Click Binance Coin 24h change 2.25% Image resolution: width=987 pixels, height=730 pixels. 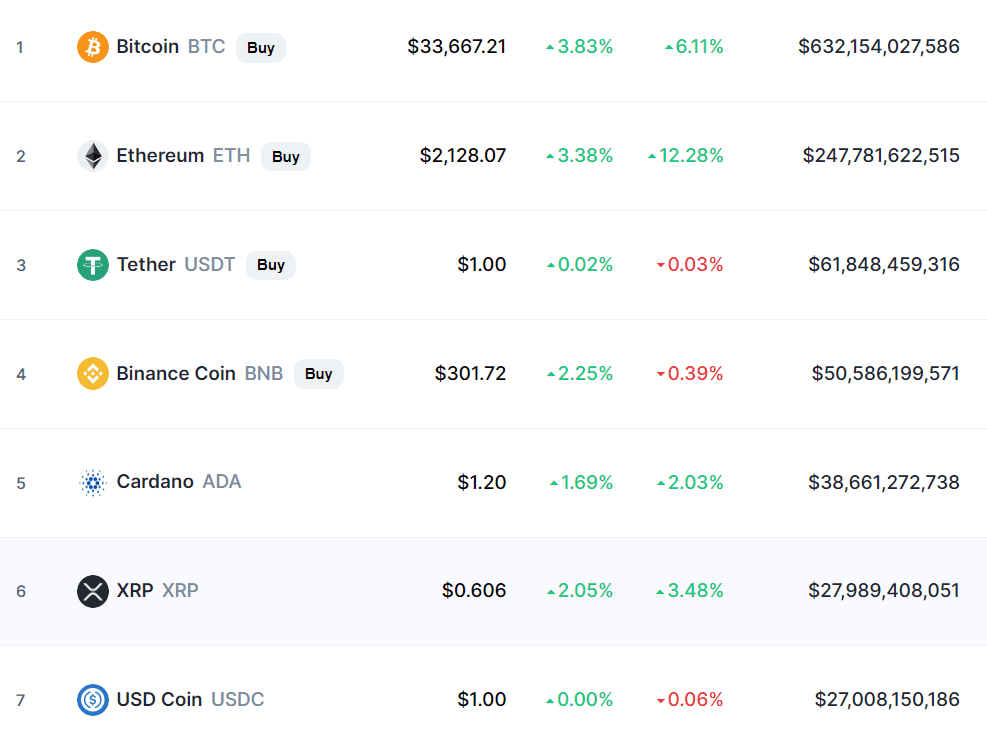pos(580,374)
